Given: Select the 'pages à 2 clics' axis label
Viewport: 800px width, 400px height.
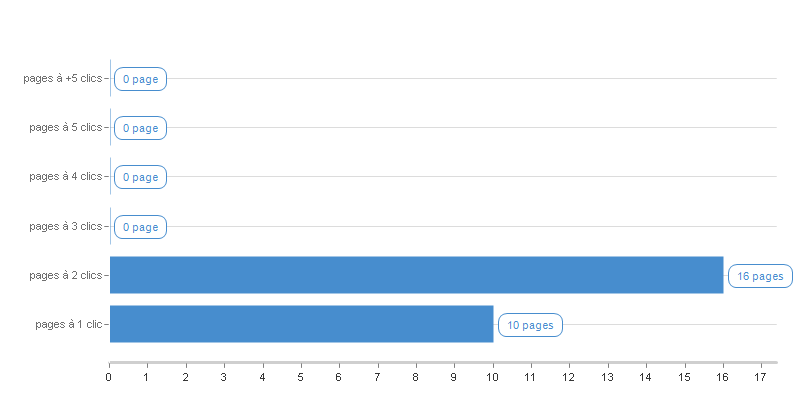Looking at the screenshot, I should (66, 276).
